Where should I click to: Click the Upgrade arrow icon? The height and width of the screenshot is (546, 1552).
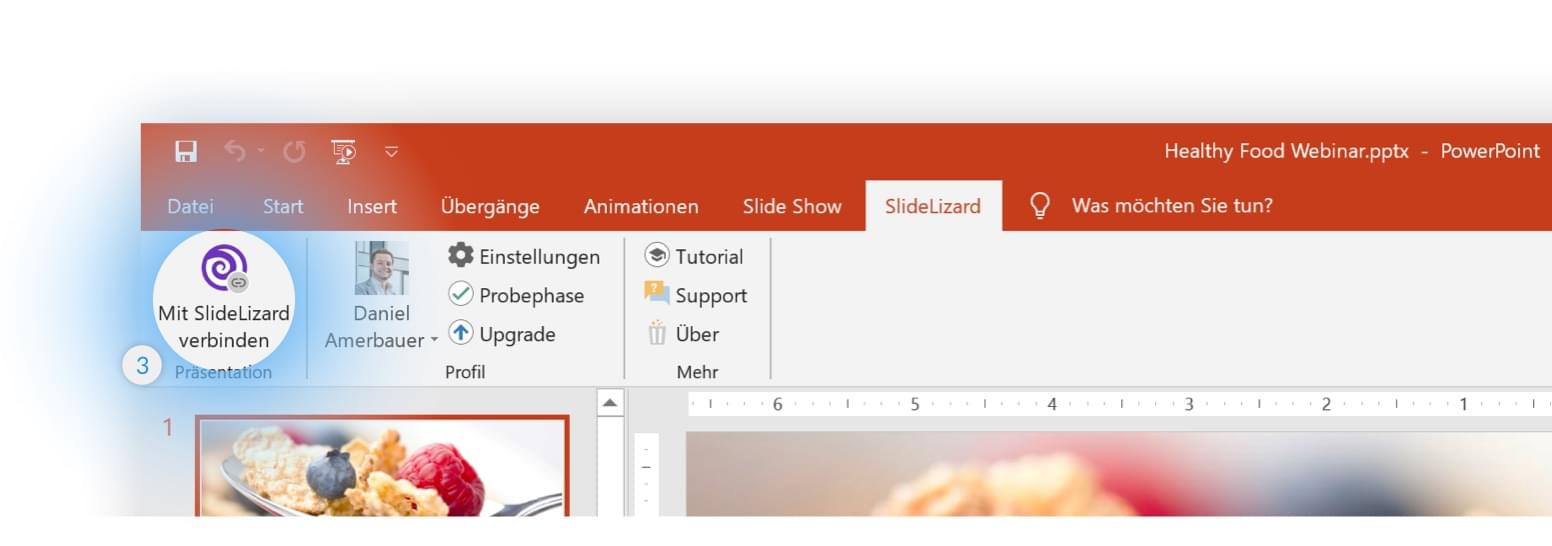(460, 334)
